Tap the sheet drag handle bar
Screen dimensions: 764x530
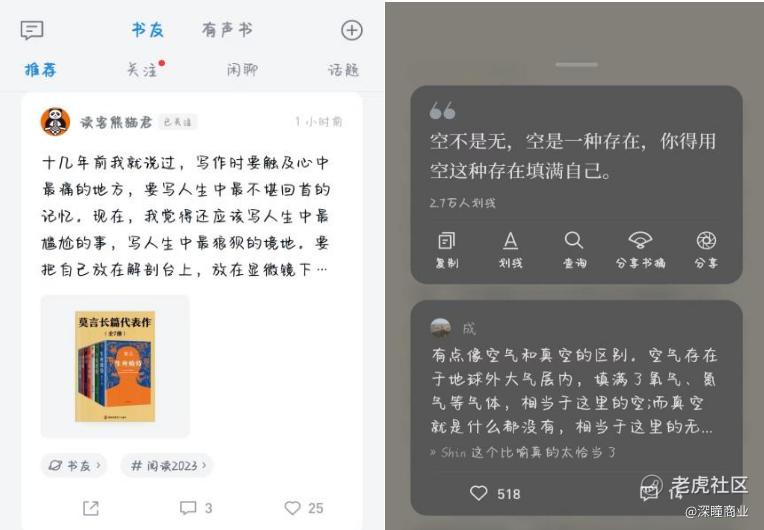576,64
